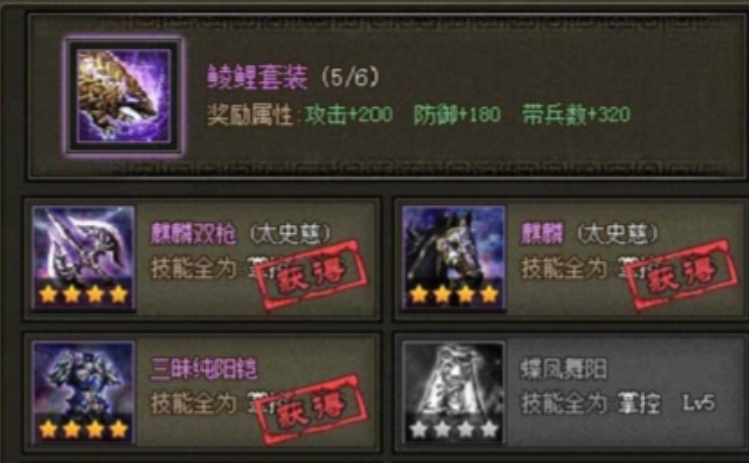Screen dimensions: 749x463
Task: Click the 获得 stamp on 麒麟 horse
Action: click(x=683, y=275)
